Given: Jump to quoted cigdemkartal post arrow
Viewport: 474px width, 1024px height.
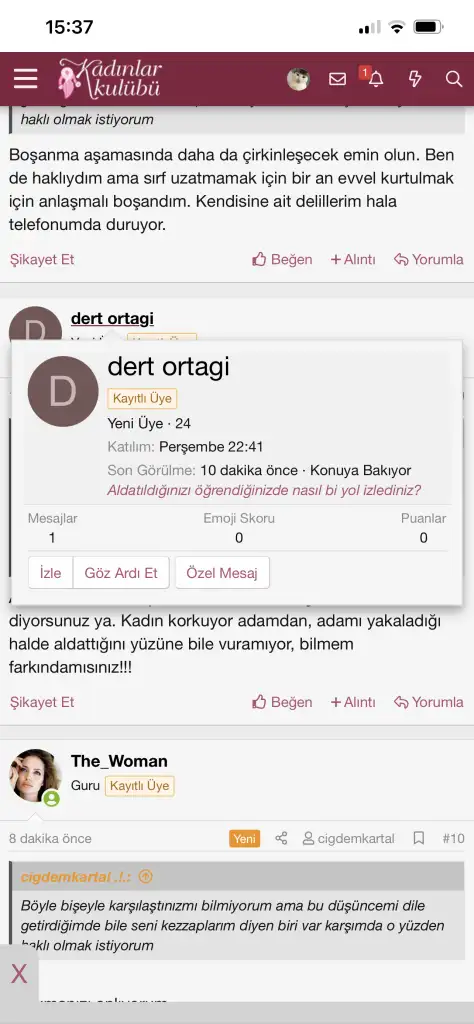Looking at the screenshot, I should [146, 876].
